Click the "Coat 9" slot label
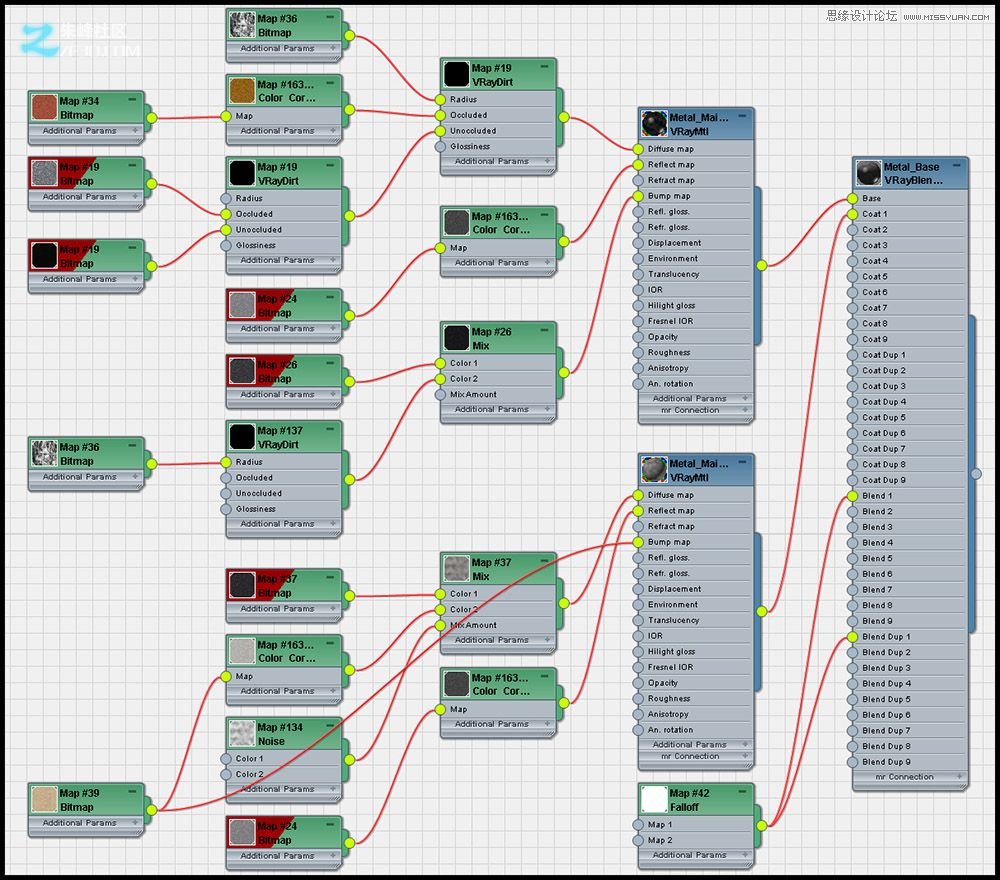Image resolution: width=1000 pixels, height=880 pixels. [x=874, y=339]
